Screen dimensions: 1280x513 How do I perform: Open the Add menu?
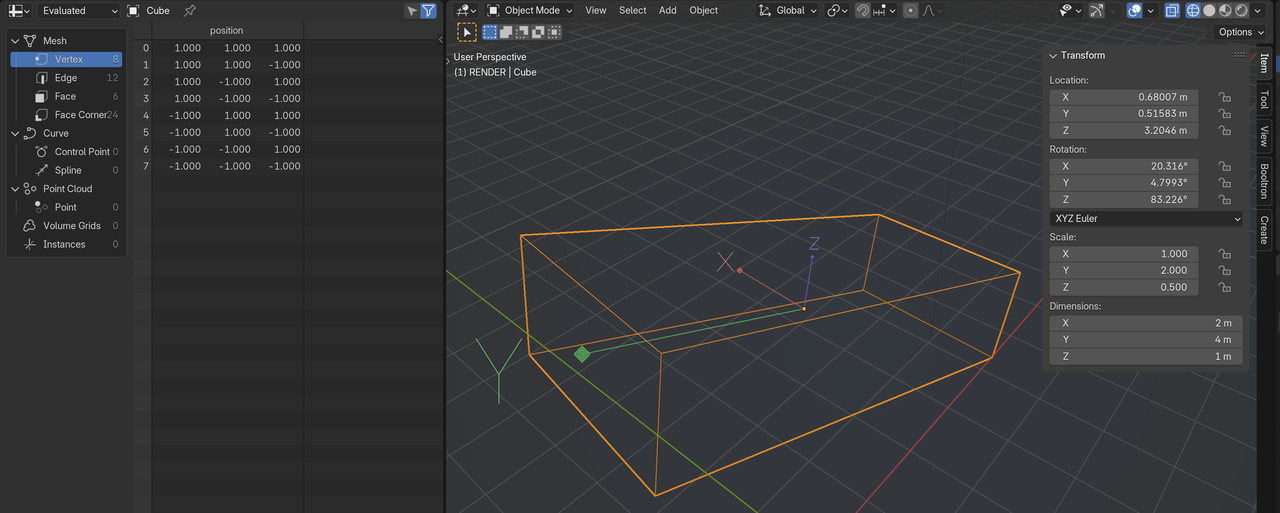coord(667,11)
